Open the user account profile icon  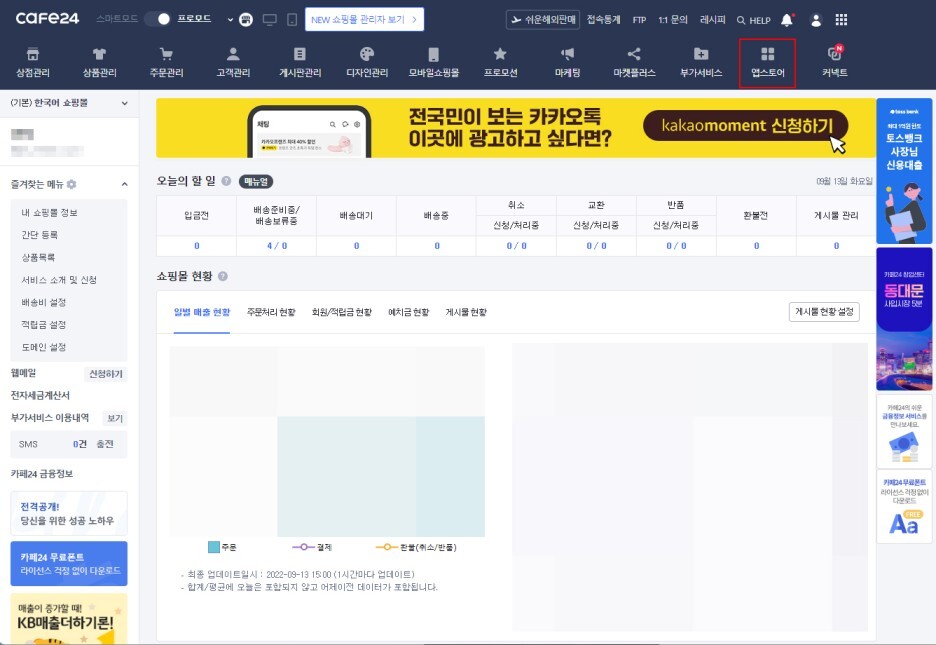(815, 20)
